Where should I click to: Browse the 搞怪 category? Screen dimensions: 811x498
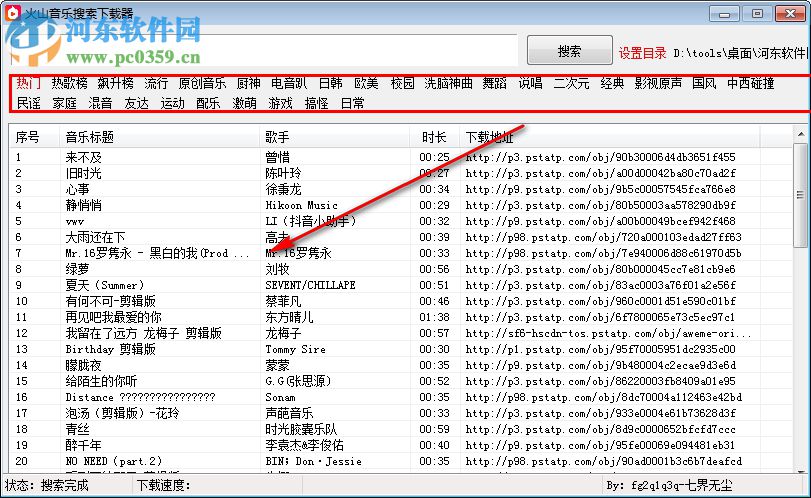click(317, 103)
